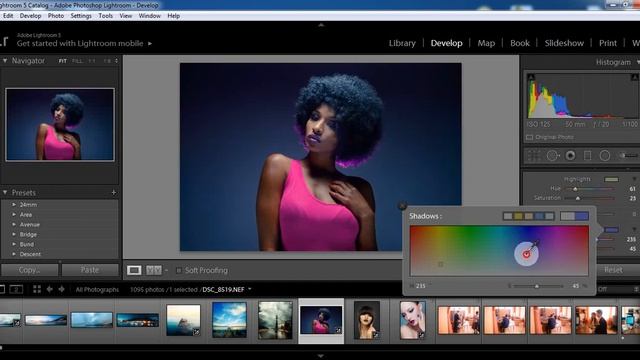
Task: Open the Settings menu
Action: coord(81,16)
